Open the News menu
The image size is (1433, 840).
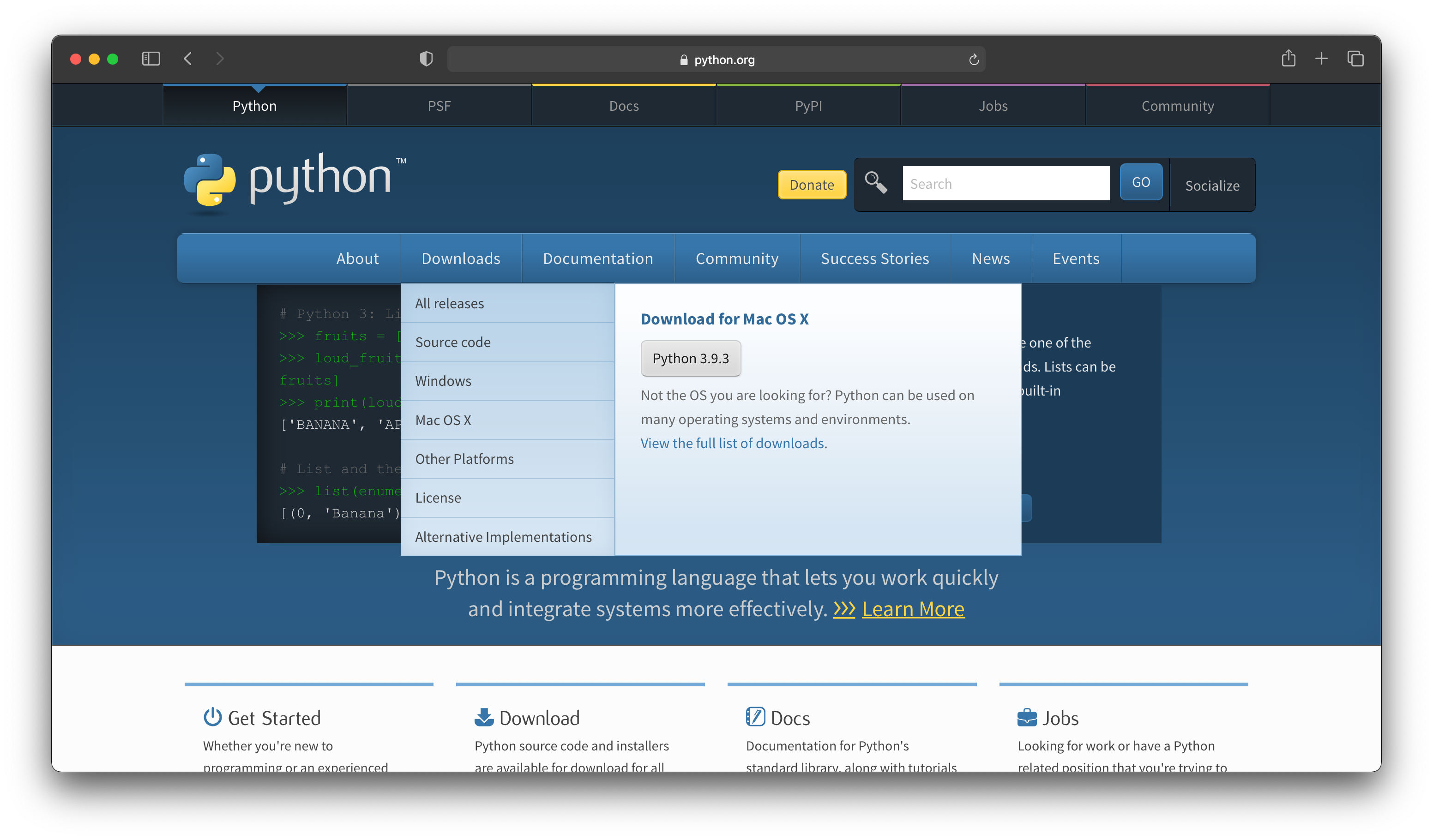pos(991,258)
